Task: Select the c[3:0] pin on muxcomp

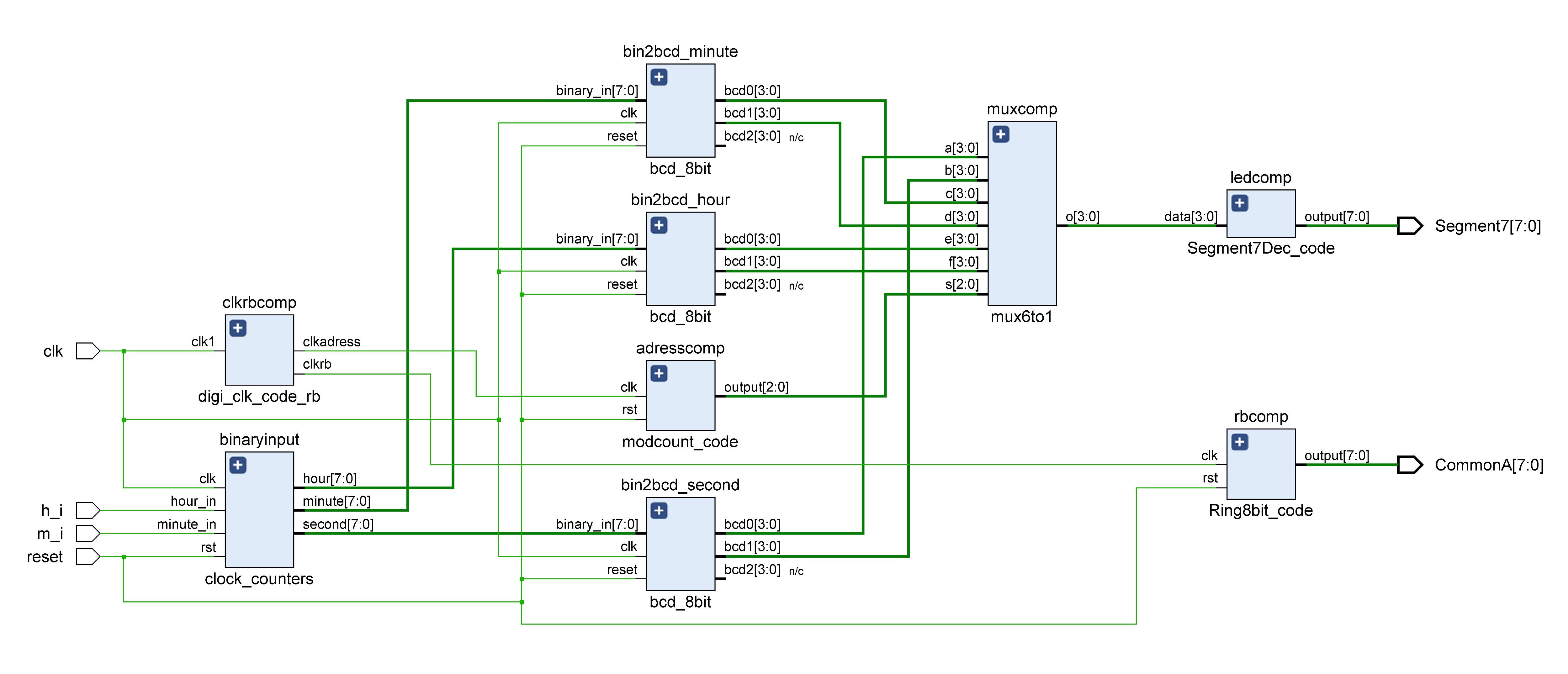Action: [x=962, y=193]
